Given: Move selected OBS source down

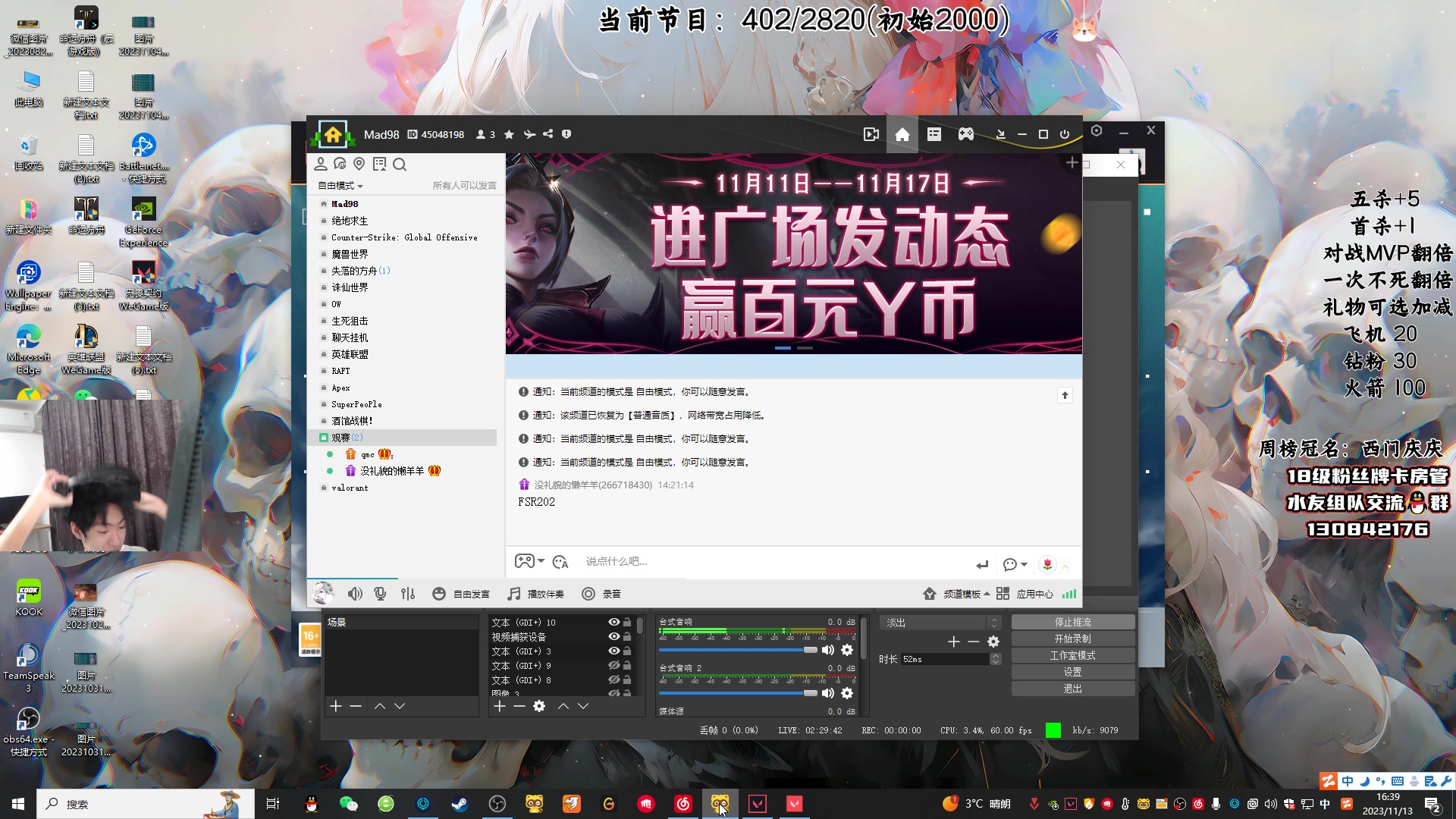Looking at the screenshot, I should click(583, 706).
